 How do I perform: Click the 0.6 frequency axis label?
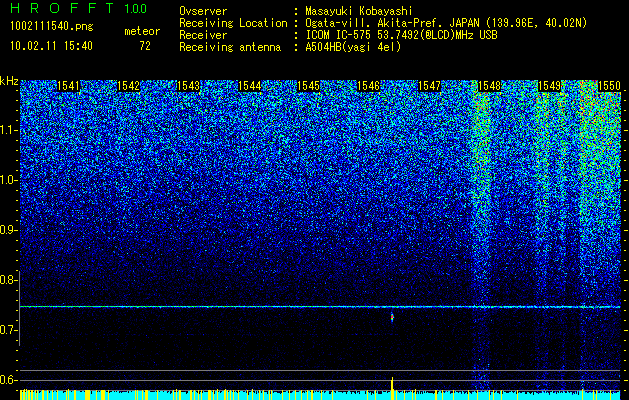[x=8, y=380]
